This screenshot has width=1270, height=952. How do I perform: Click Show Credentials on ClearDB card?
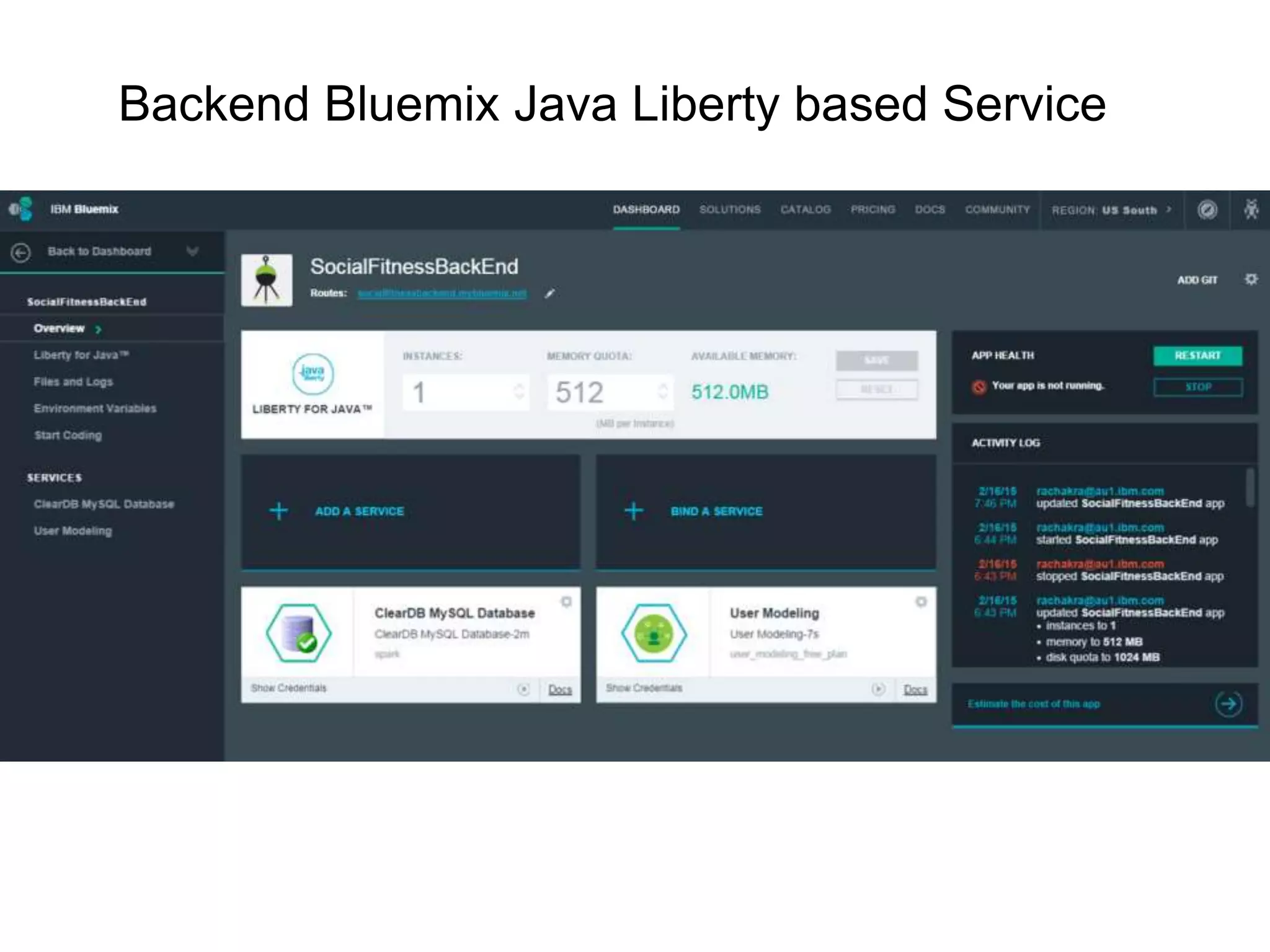tap(288, 688)
